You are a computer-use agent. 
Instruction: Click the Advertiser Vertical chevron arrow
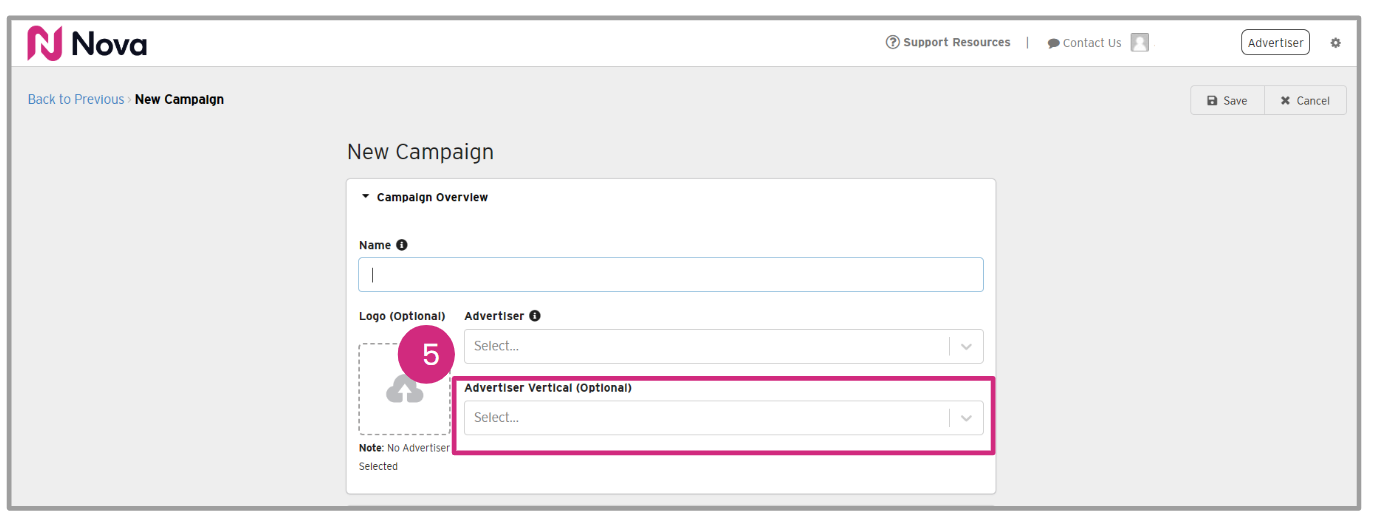click(x=966, y=418)
